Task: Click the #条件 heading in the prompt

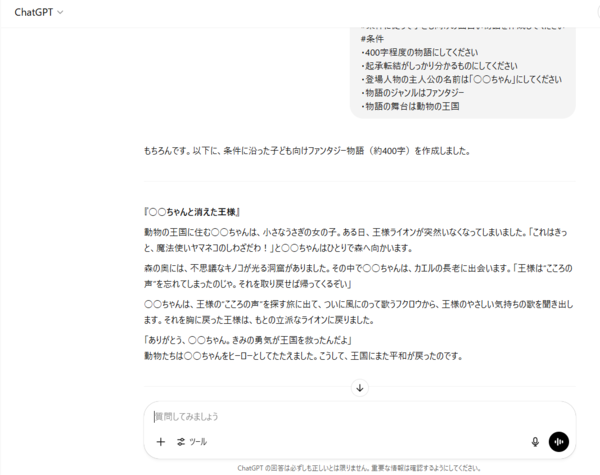Action: [372, 39]
